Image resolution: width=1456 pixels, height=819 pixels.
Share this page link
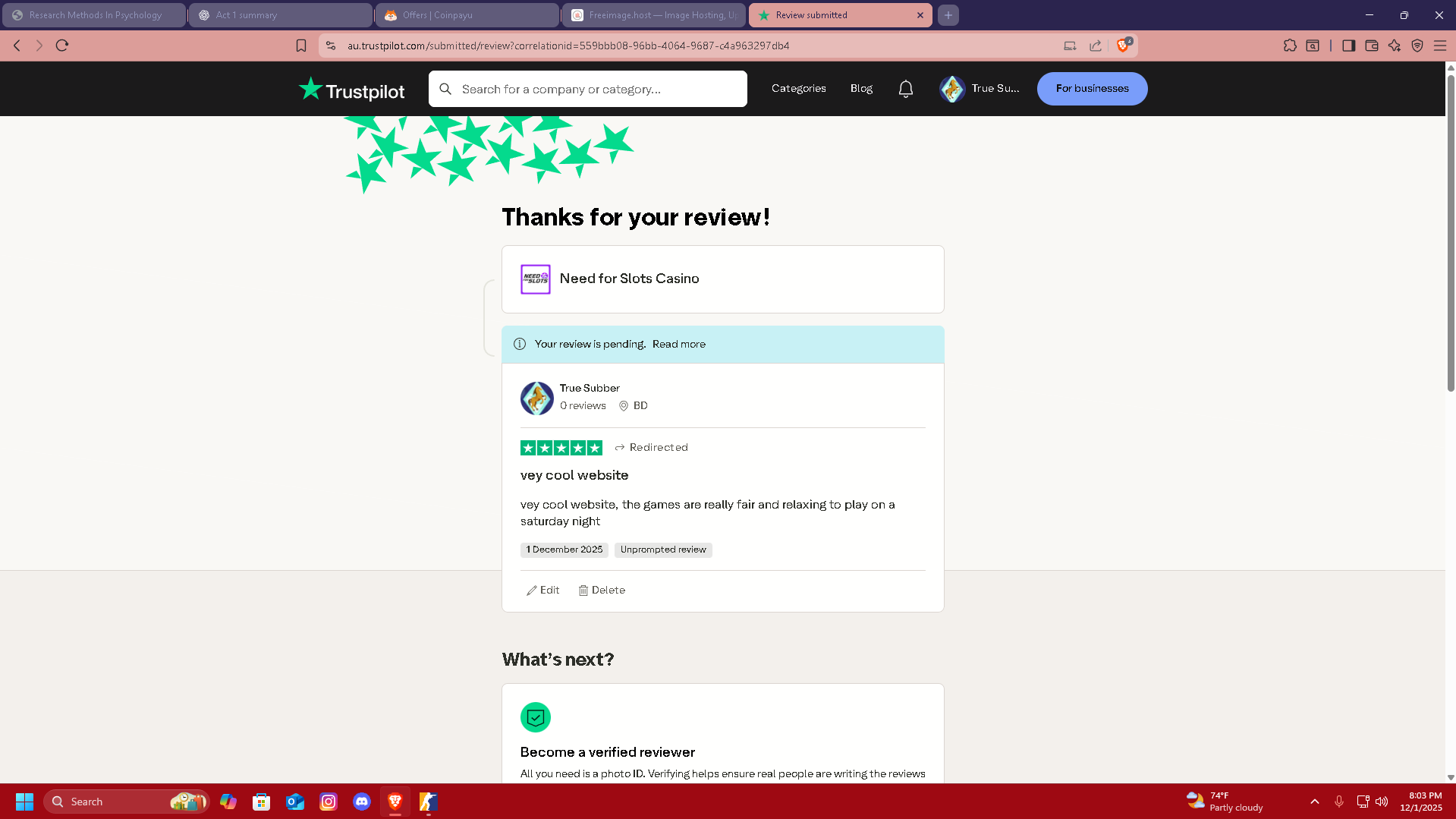[1096, 46]
